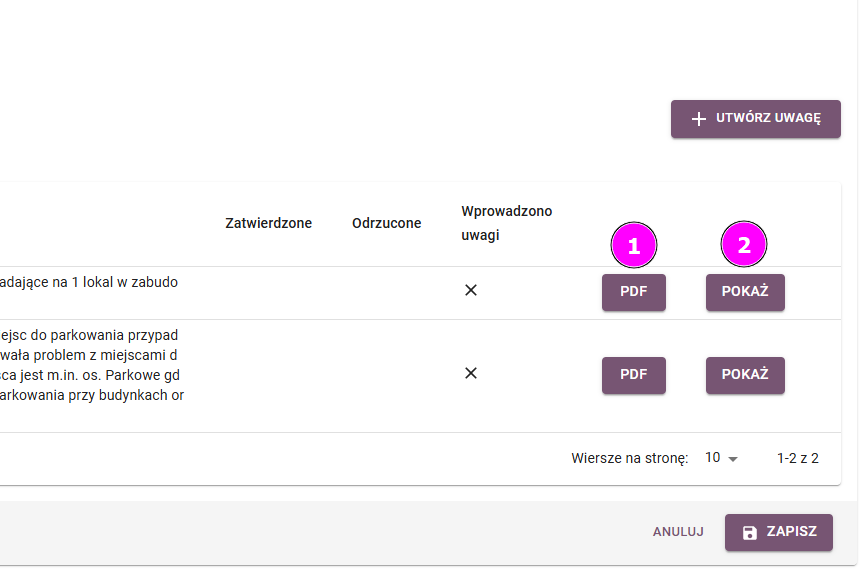Click the X mark in the second row

click(471, 373)
